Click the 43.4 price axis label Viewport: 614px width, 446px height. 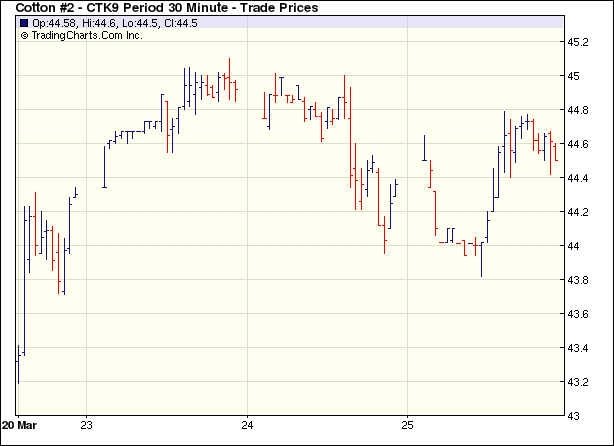tap(579, 348)
